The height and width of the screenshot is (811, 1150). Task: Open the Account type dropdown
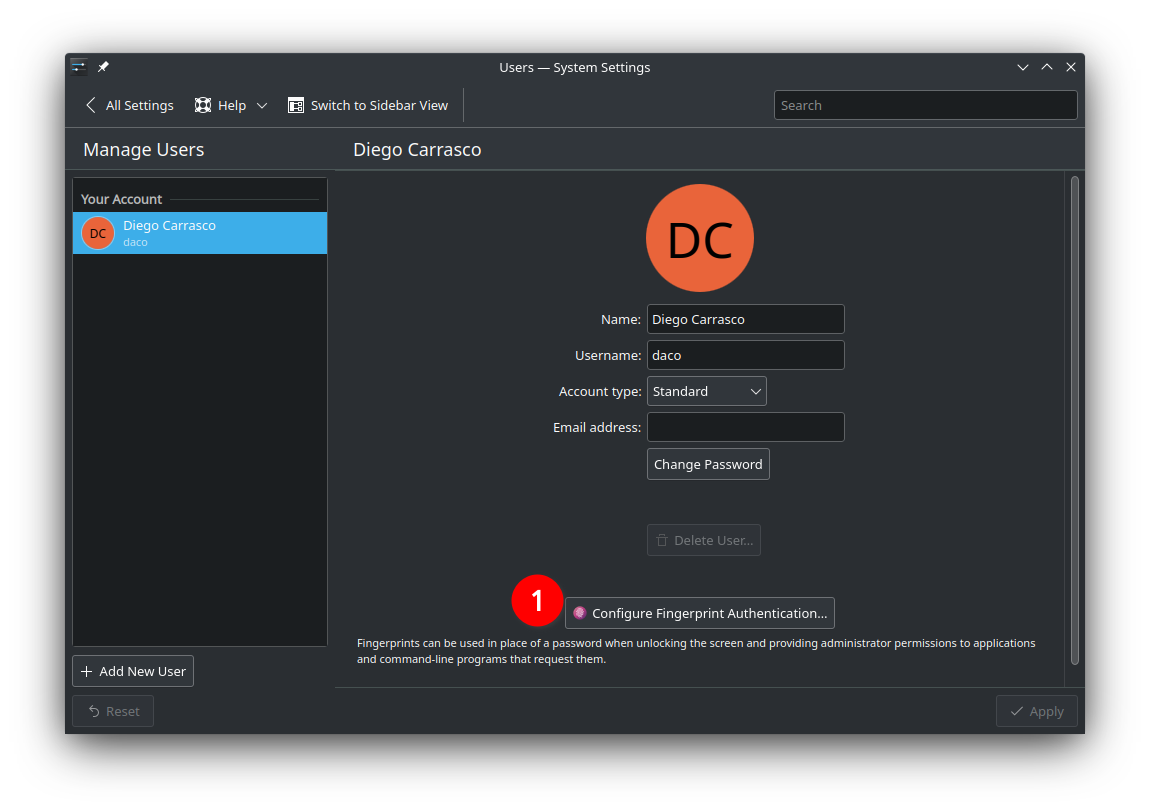click(x=706, y=391)
